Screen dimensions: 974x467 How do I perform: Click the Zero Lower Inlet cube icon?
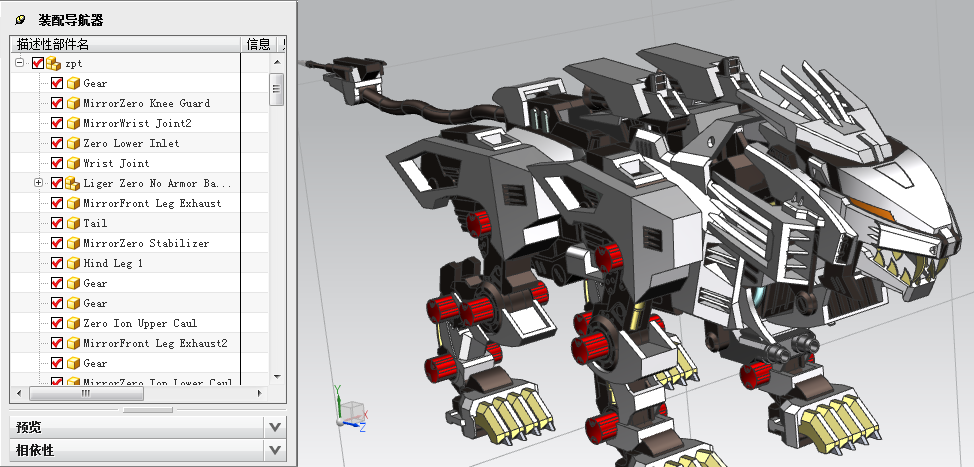pyautogui.click(x=73, y=143)
